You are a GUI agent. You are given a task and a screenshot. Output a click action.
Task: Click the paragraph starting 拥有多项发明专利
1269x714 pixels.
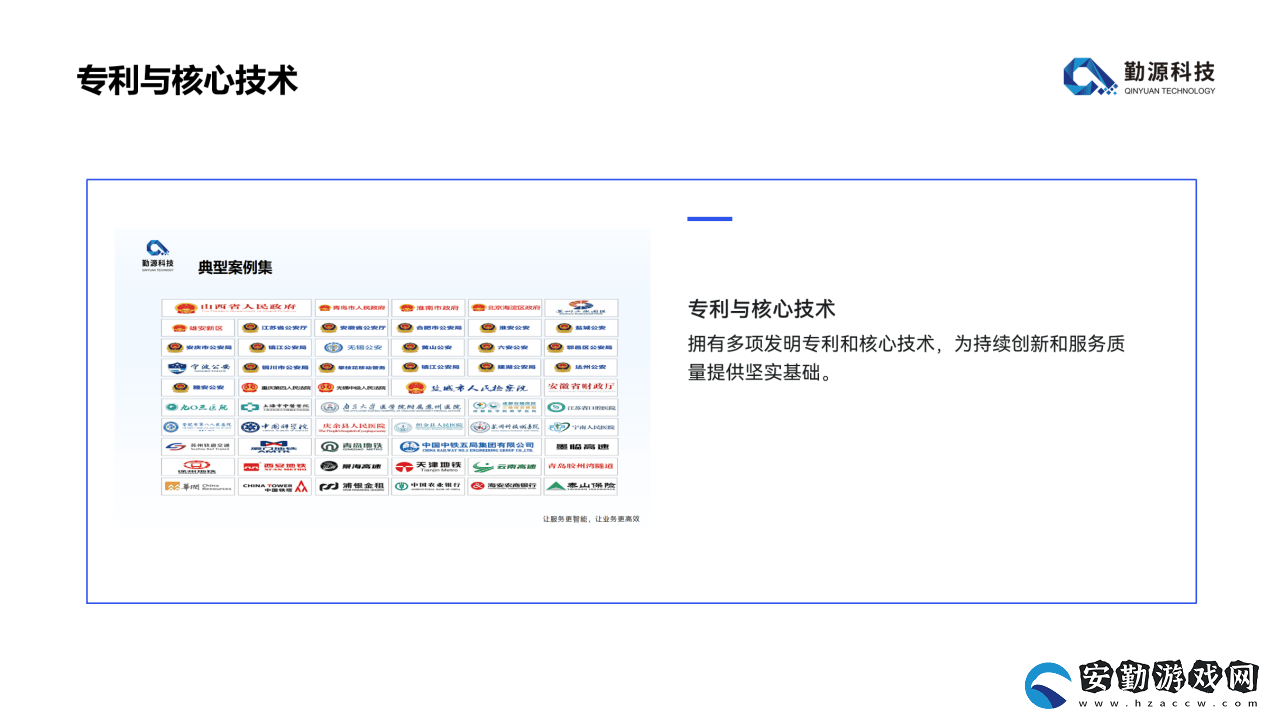click(907, 358)
